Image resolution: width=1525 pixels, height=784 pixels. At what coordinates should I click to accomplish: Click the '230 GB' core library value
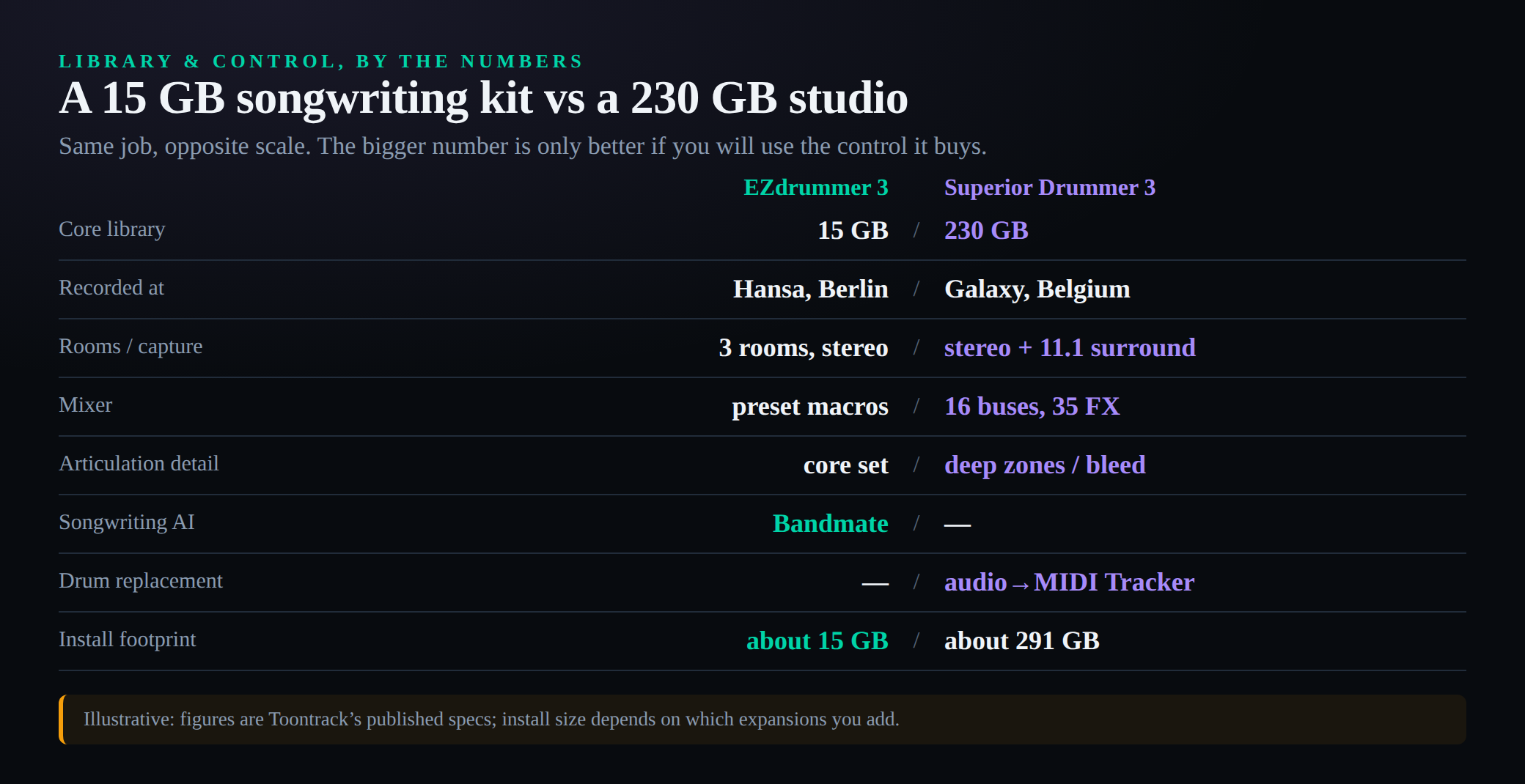(x=986, y=230)
